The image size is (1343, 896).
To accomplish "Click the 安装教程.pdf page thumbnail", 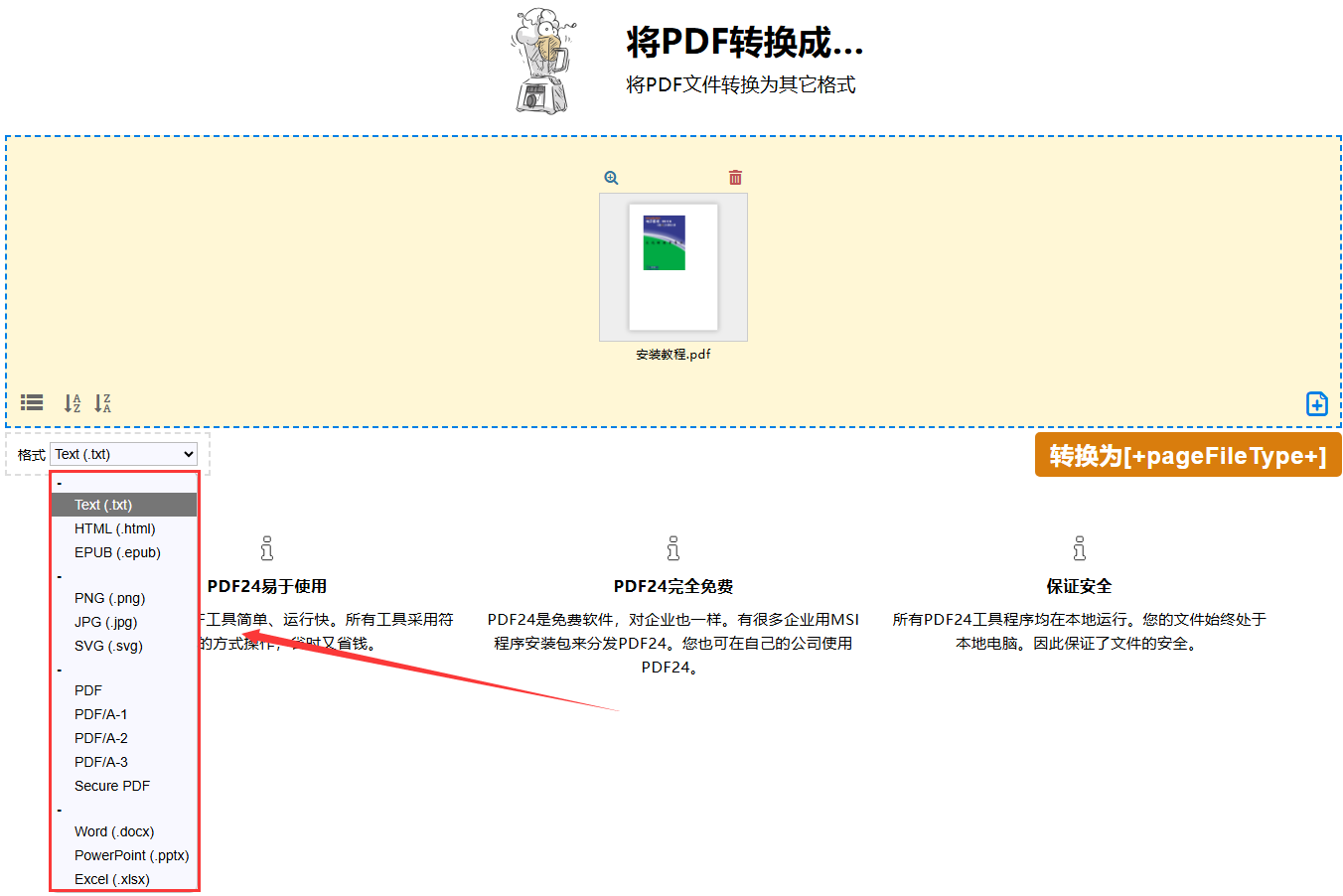I will pos(673,267).
